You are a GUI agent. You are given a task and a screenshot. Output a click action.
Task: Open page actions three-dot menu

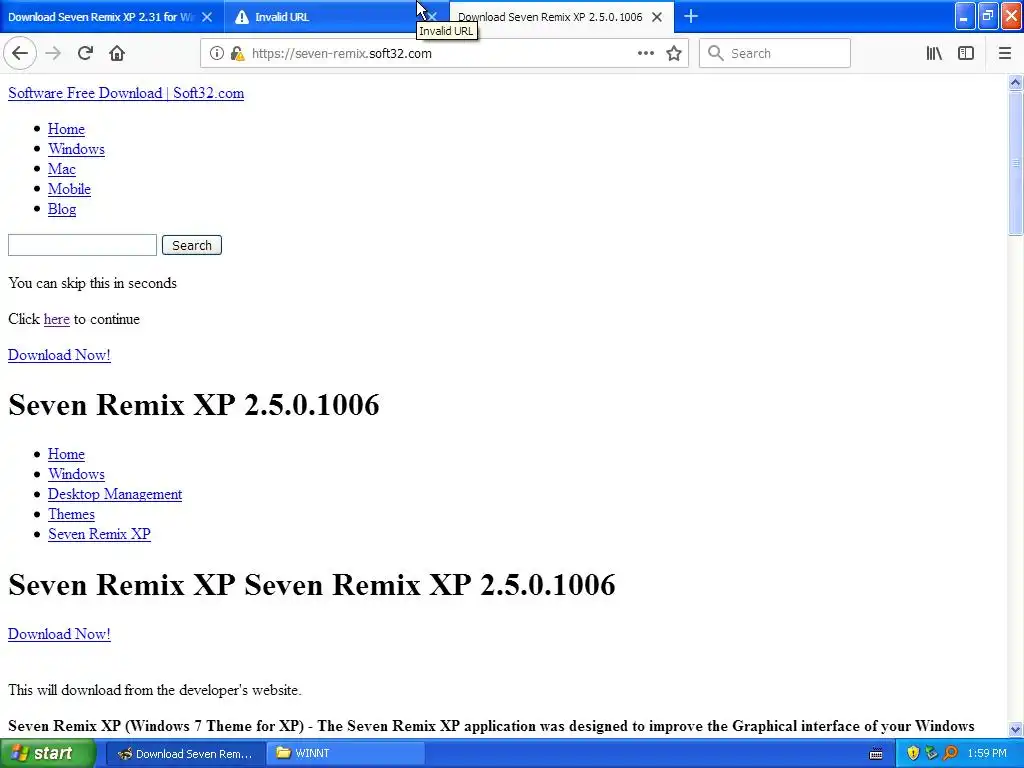pos(646,54)
